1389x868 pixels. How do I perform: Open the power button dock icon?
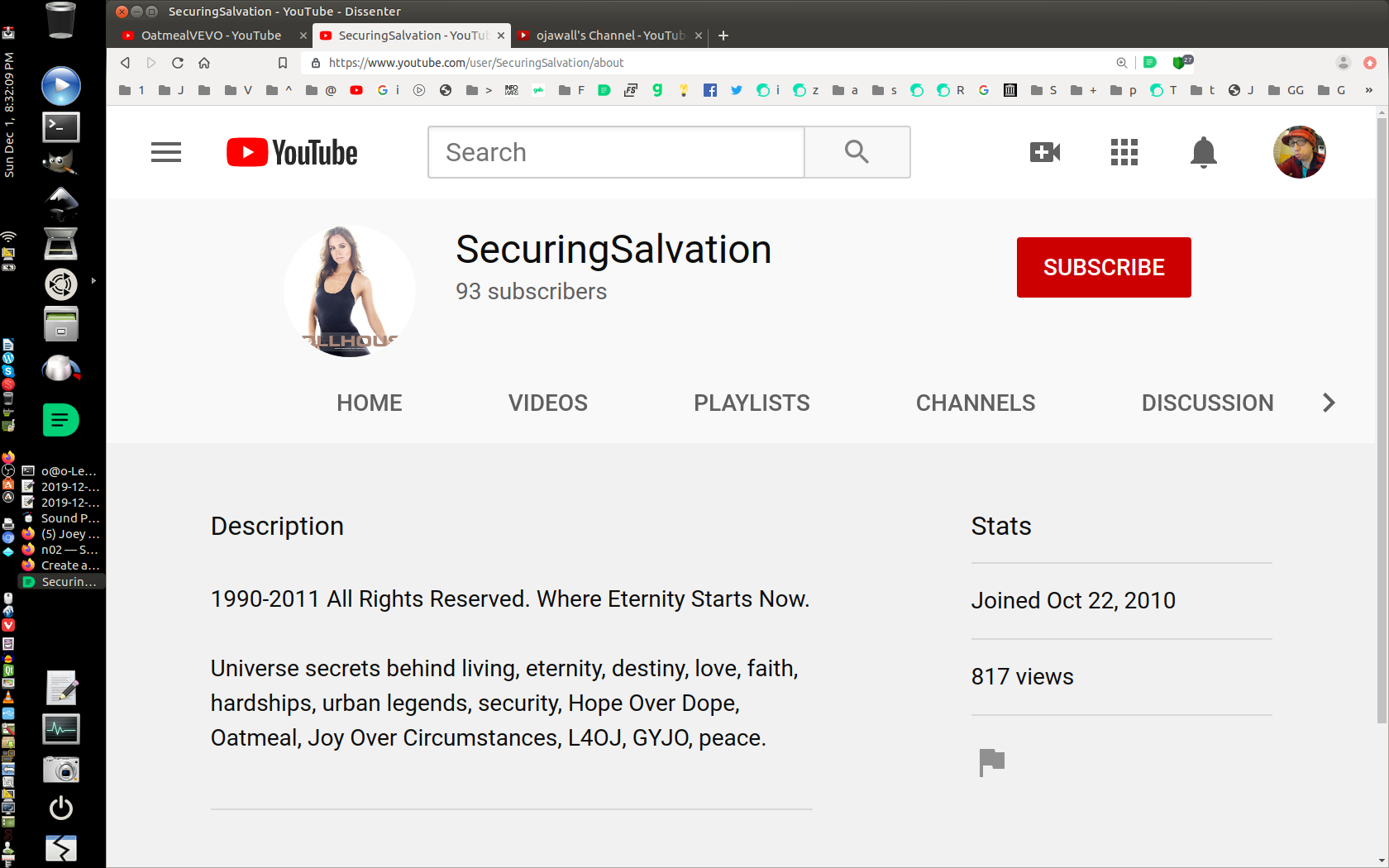[x=61, y=808]
